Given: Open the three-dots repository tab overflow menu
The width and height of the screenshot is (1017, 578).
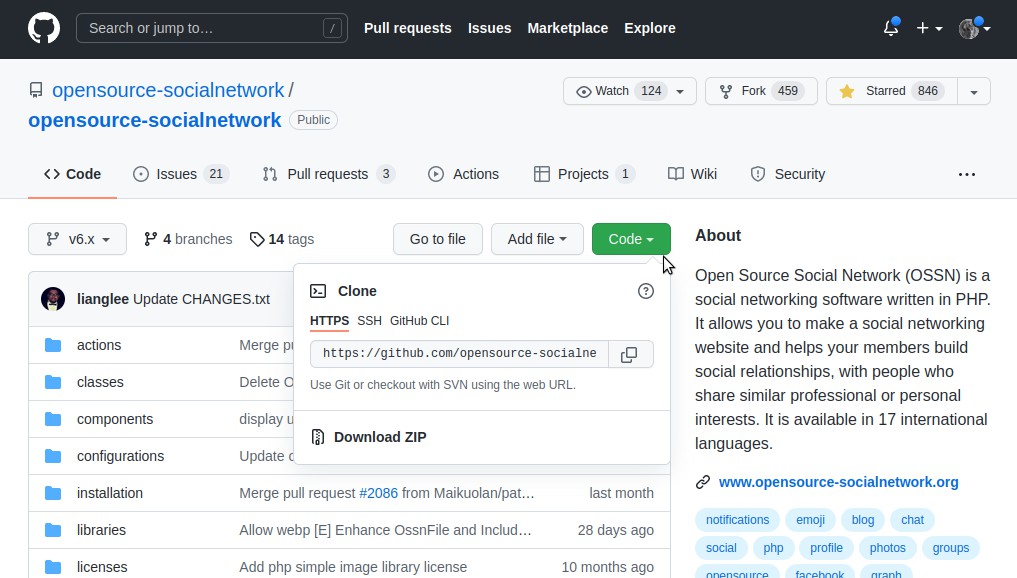Looking at the screenshot, I should pos(966,174).
